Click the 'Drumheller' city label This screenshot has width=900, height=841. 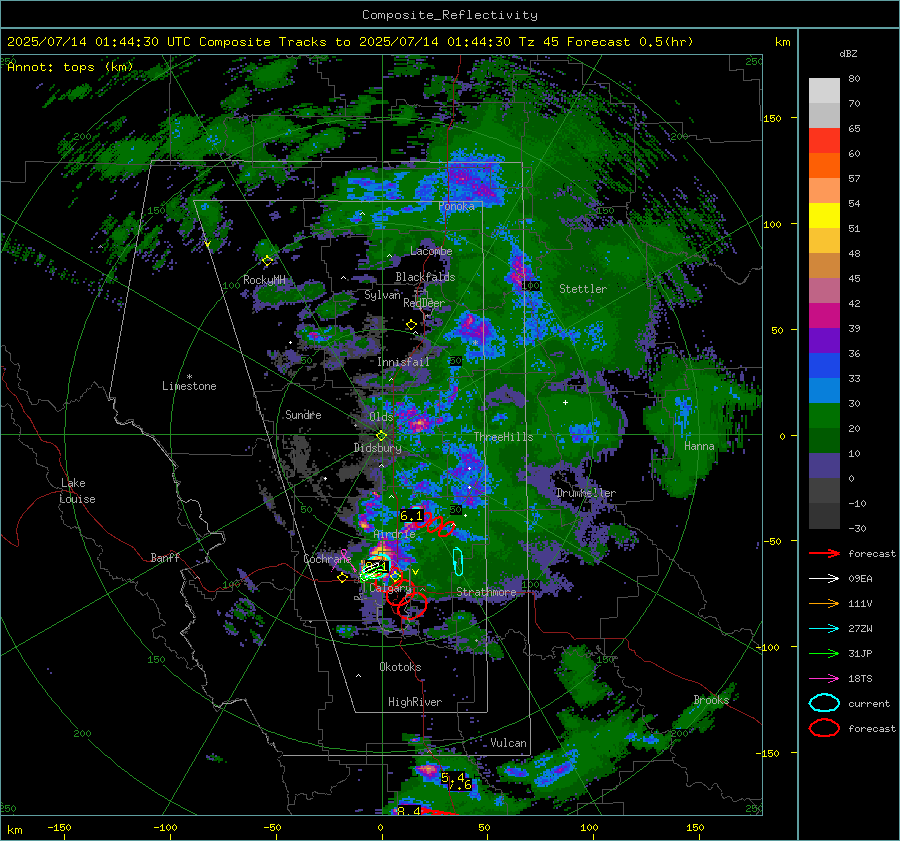[x=585, y=493]
